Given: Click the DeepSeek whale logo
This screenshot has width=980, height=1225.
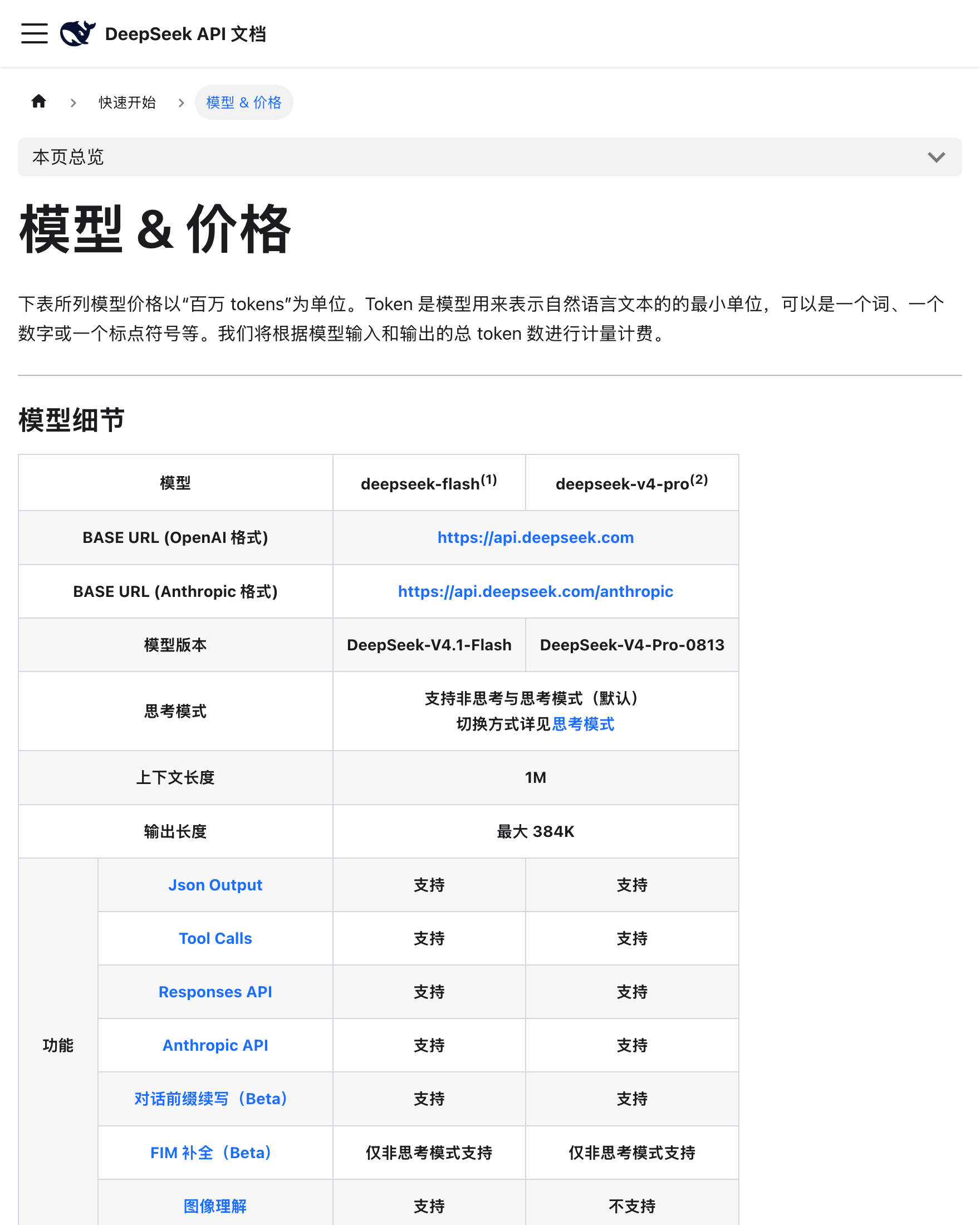Looking at the screenshot, I should tap(78, 33).
